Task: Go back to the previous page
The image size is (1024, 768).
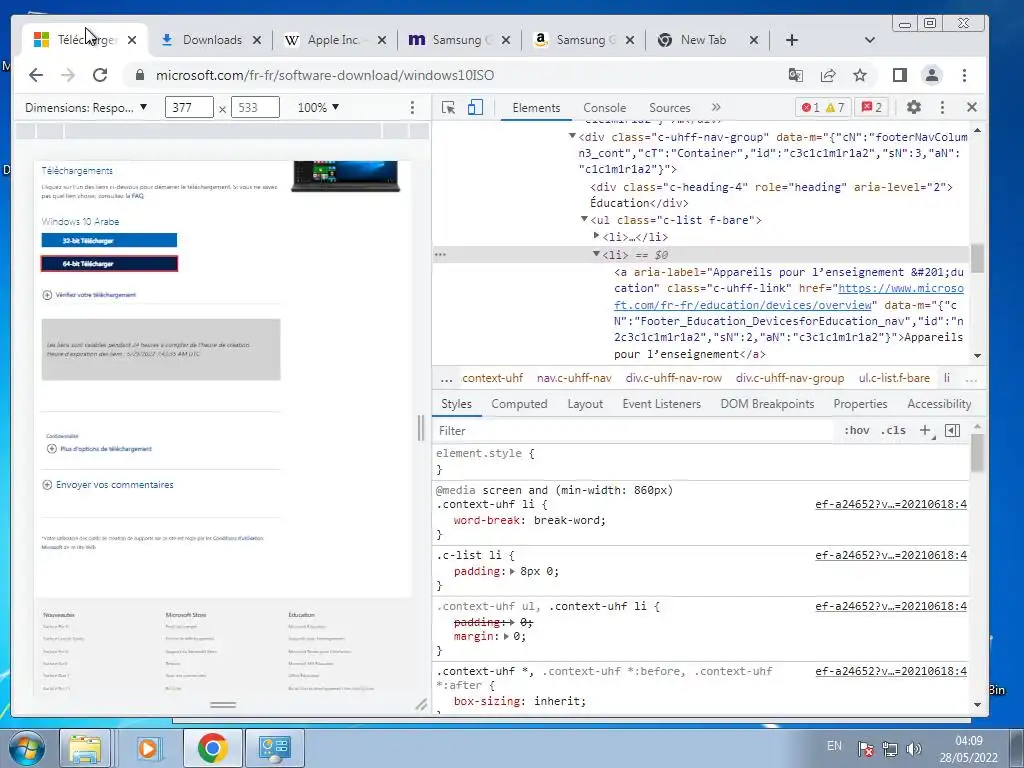Action: pyautogui.click(x=36, y=75)
